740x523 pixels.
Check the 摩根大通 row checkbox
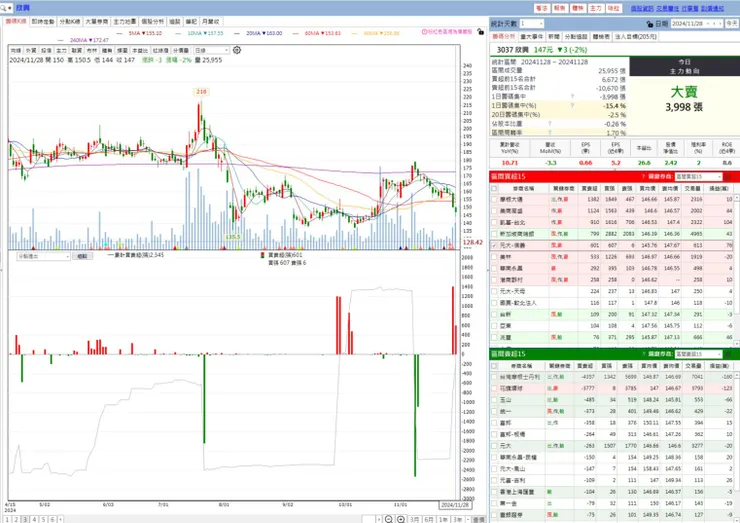(494, 200)
